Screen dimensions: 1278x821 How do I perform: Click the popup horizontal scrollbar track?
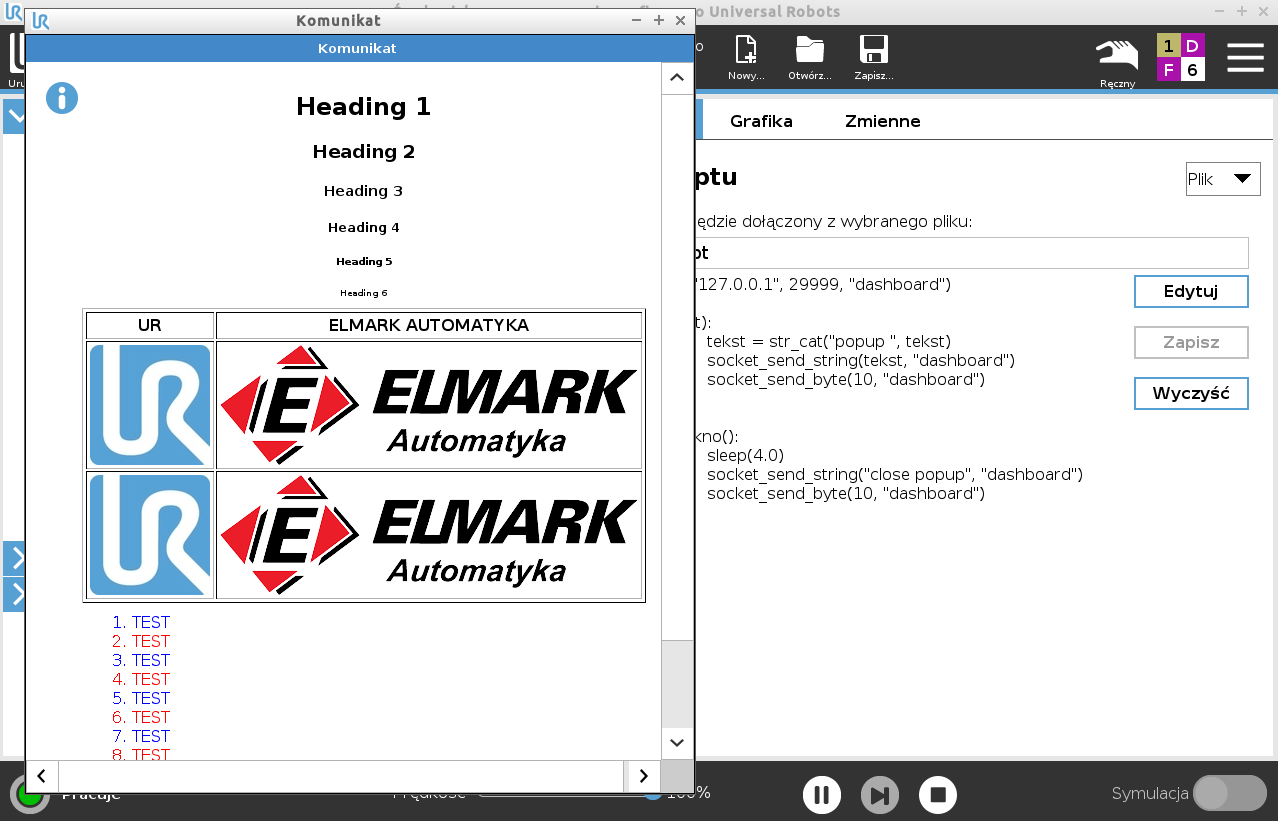(x=341, y=776)
